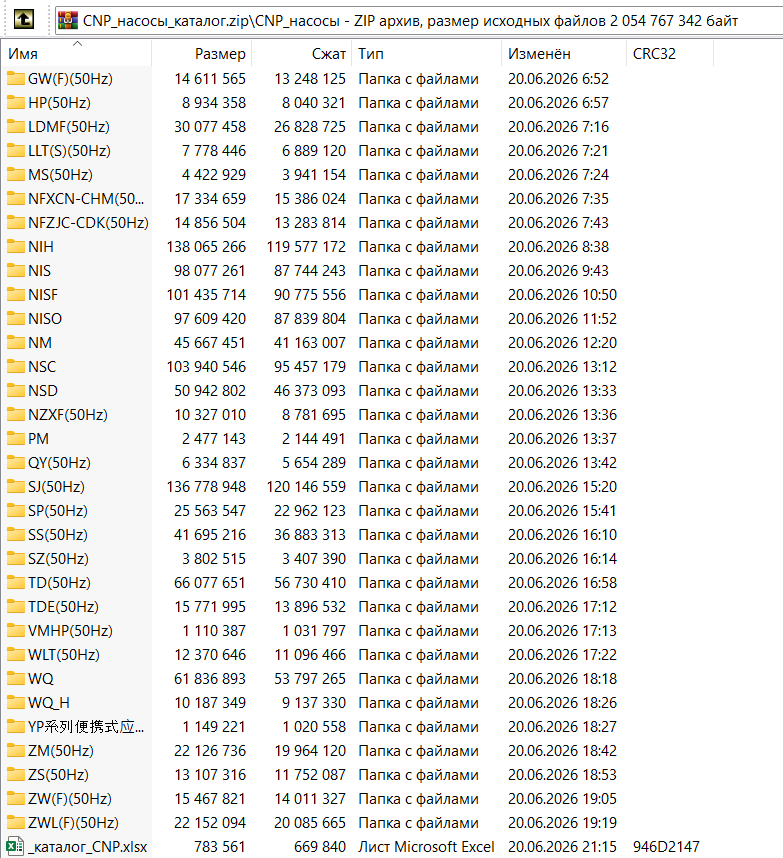The width and height of the screenshot is (783, 858).
Task: Click size value 2 477 143
Action: pyautogui.click(x=214, y=439)
